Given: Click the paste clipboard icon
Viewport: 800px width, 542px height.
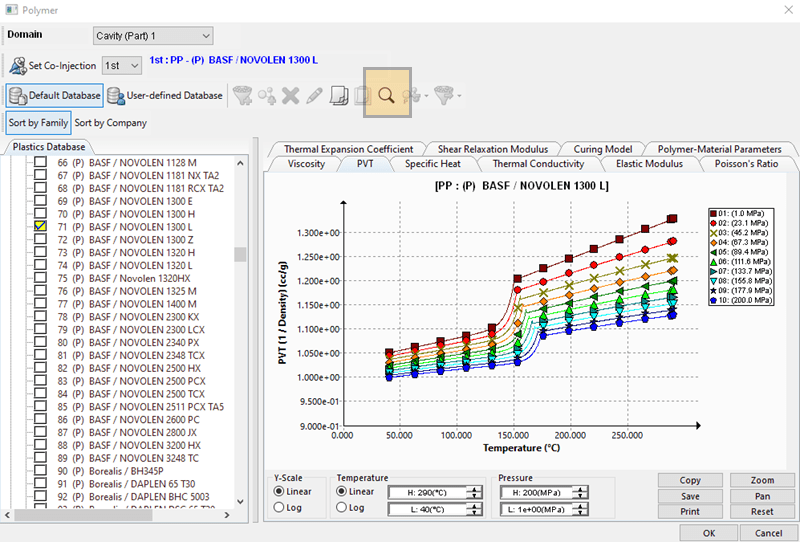Looking at the screenshot, I should (x=363, y=95).
